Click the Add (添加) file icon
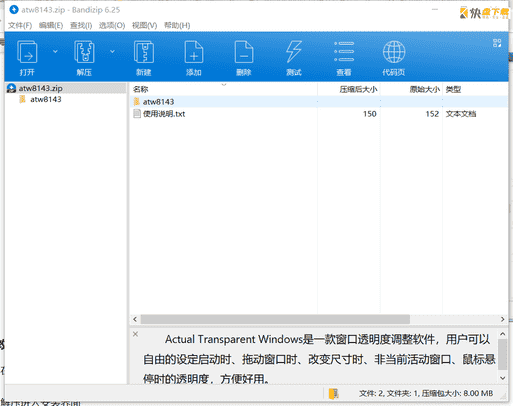 194,52
